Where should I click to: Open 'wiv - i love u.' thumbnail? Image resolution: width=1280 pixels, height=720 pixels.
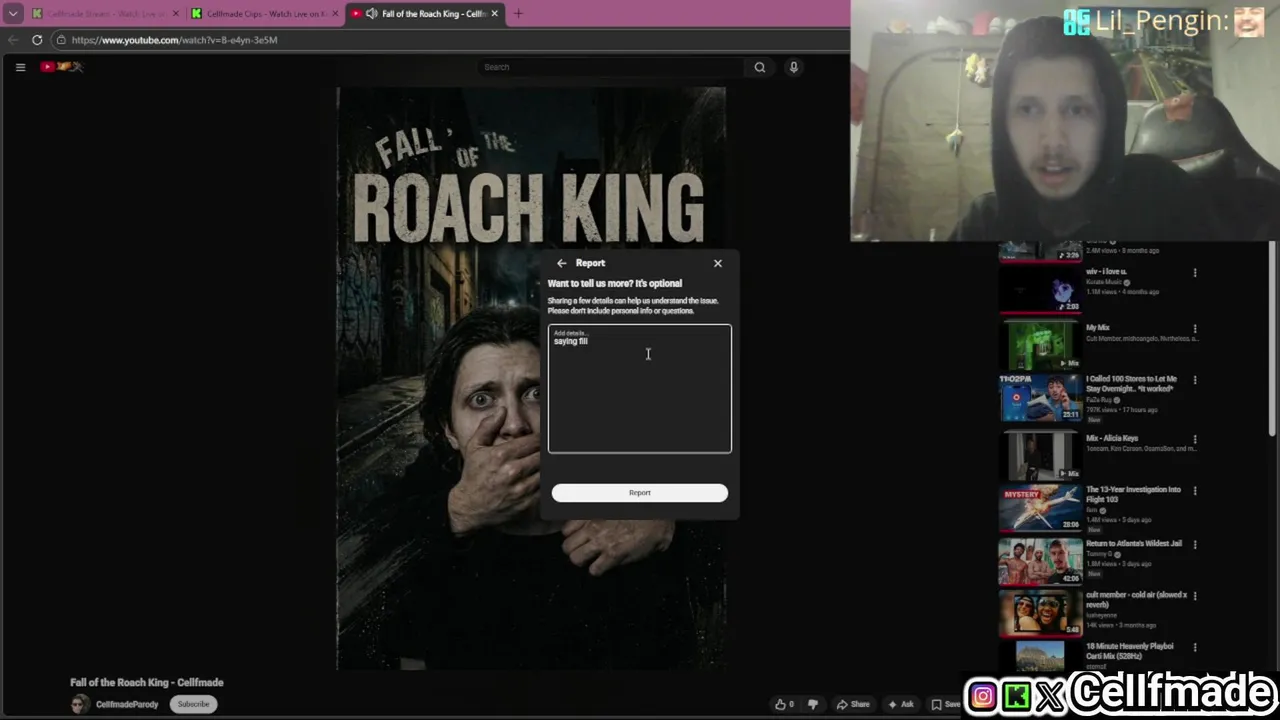click(1040, 291)
